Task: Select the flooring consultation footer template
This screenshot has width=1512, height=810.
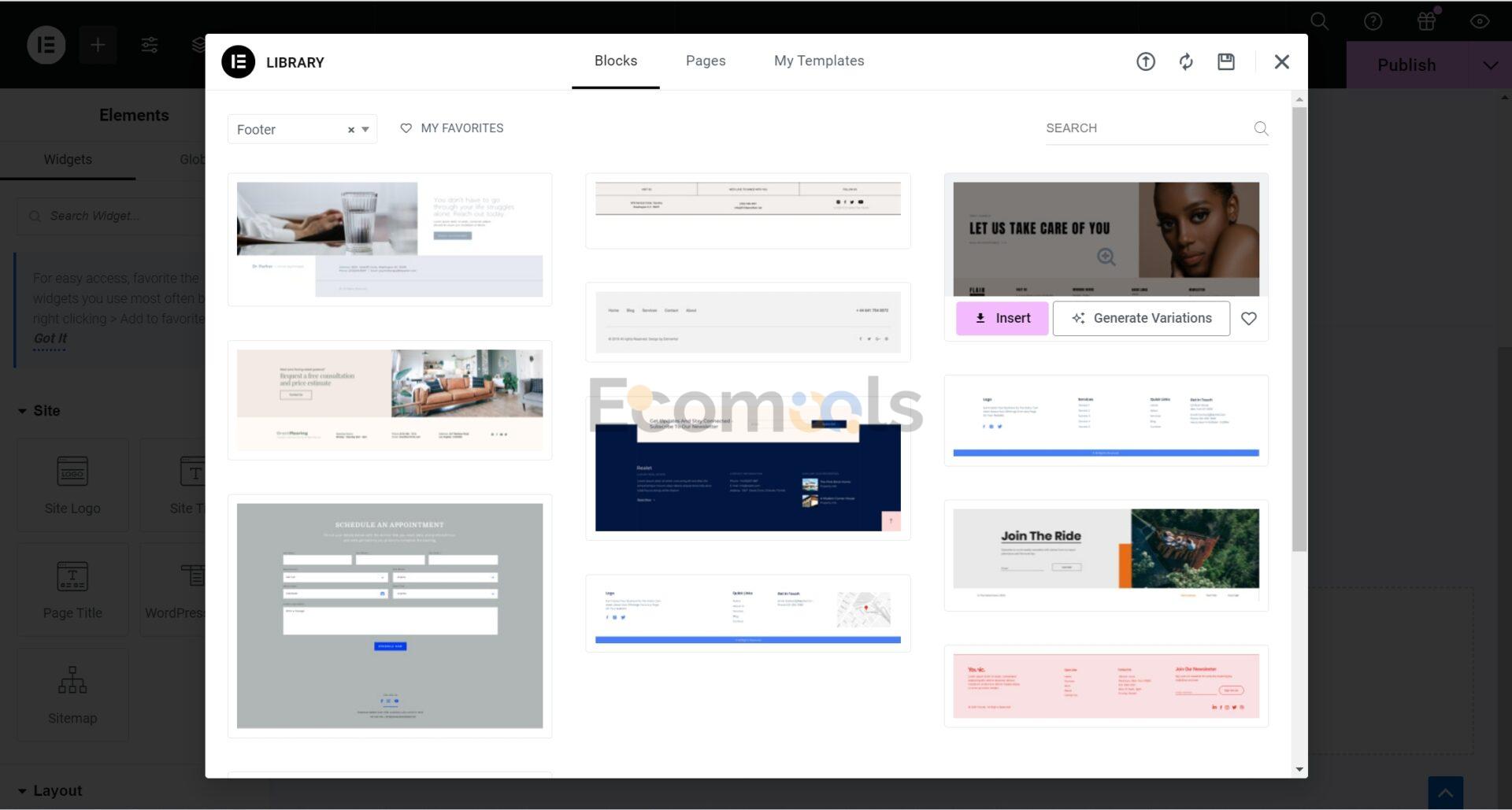Action: click(390, 400)
